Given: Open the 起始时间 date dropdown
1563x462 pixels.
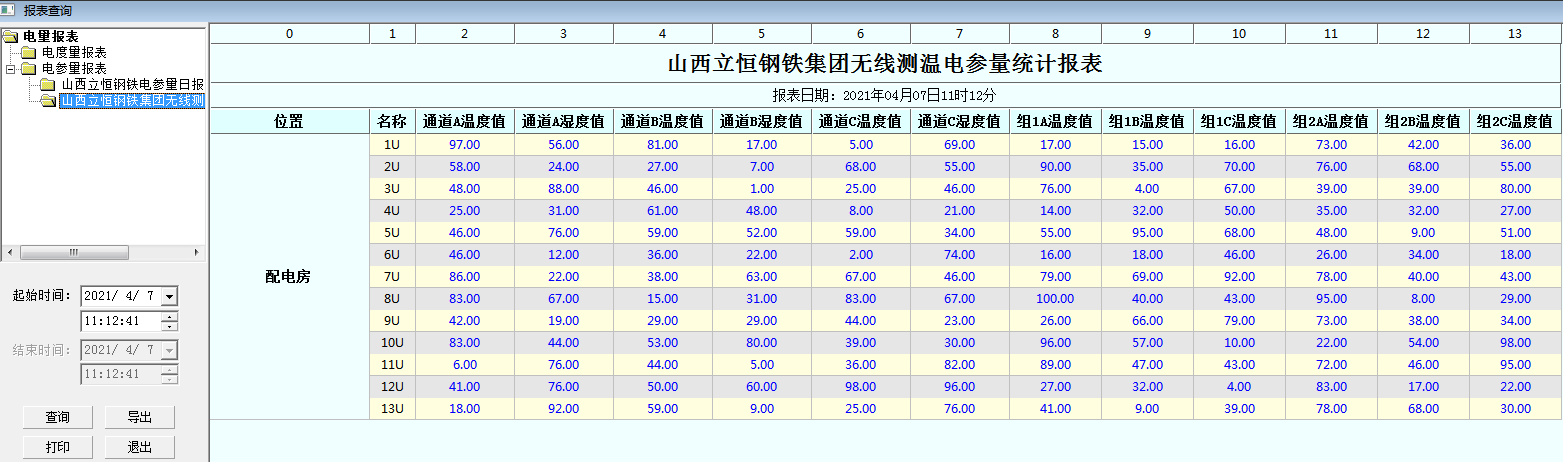Looking at the screenshot, I should coord(169,296).
